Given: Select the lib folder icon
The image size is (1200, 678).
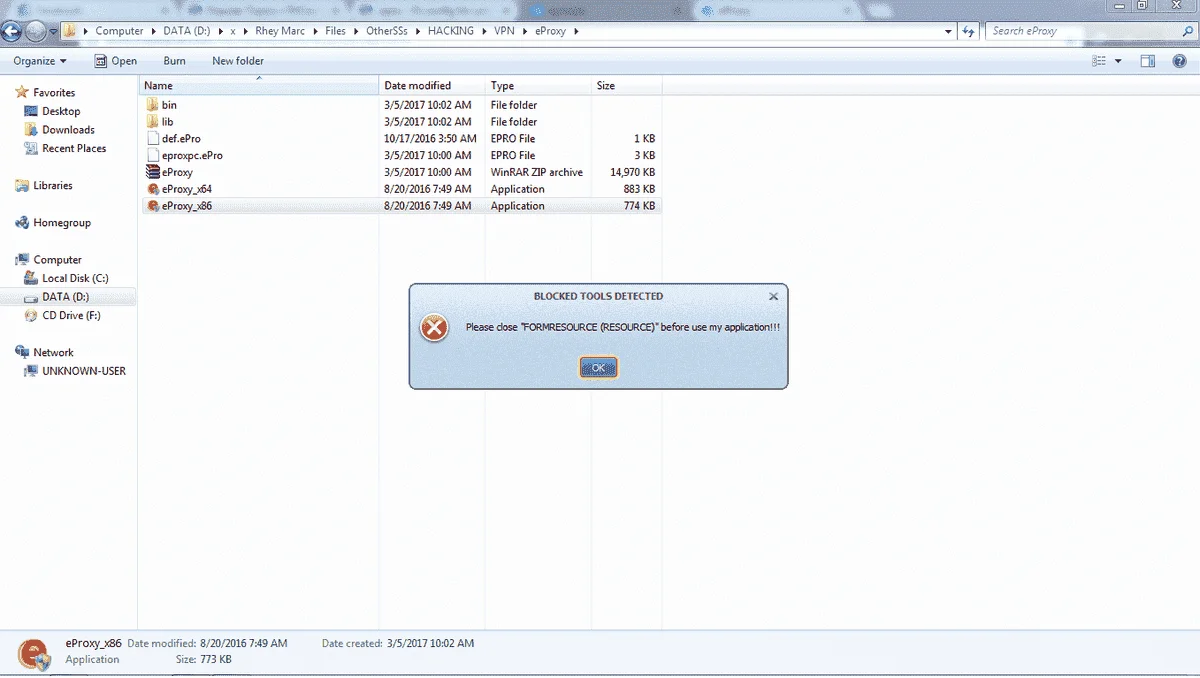Looking at the screenshot, I should tap(152, 122).
